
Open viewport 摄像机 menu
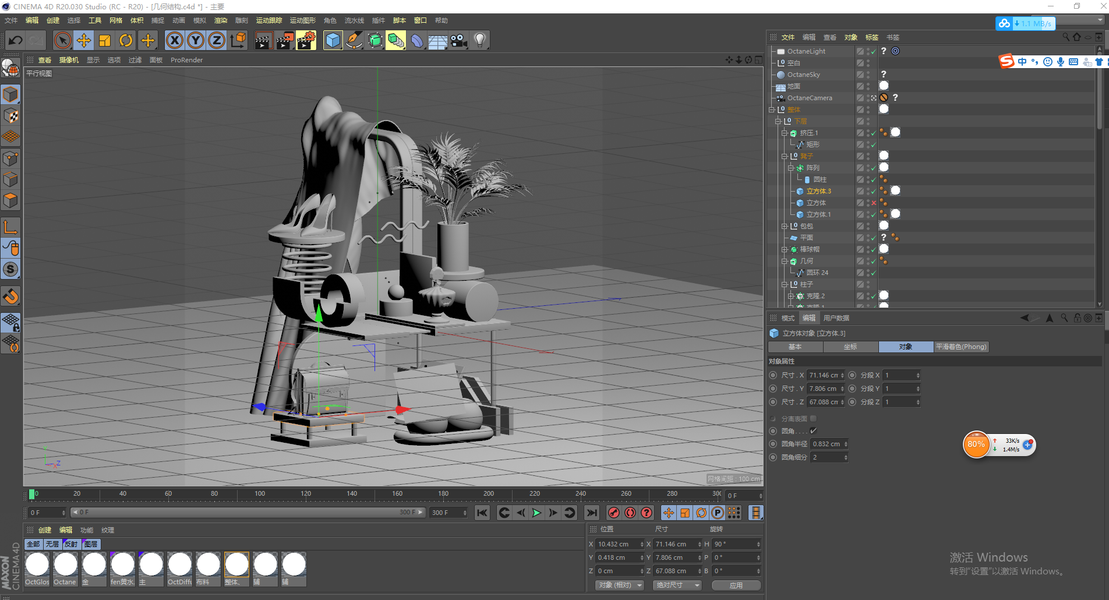[x=69, y=60]
